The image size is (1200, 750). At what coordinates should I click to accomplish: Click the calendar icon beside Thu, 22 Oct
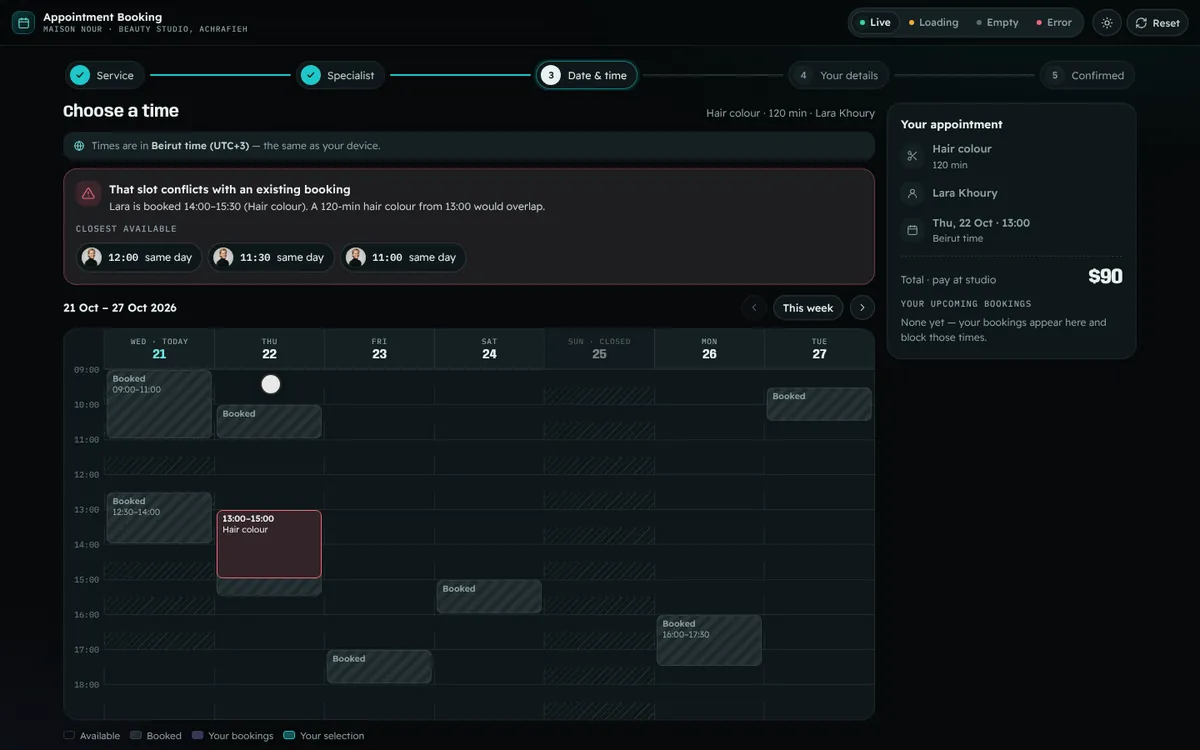pyautogui.click(x=912, y=230)
